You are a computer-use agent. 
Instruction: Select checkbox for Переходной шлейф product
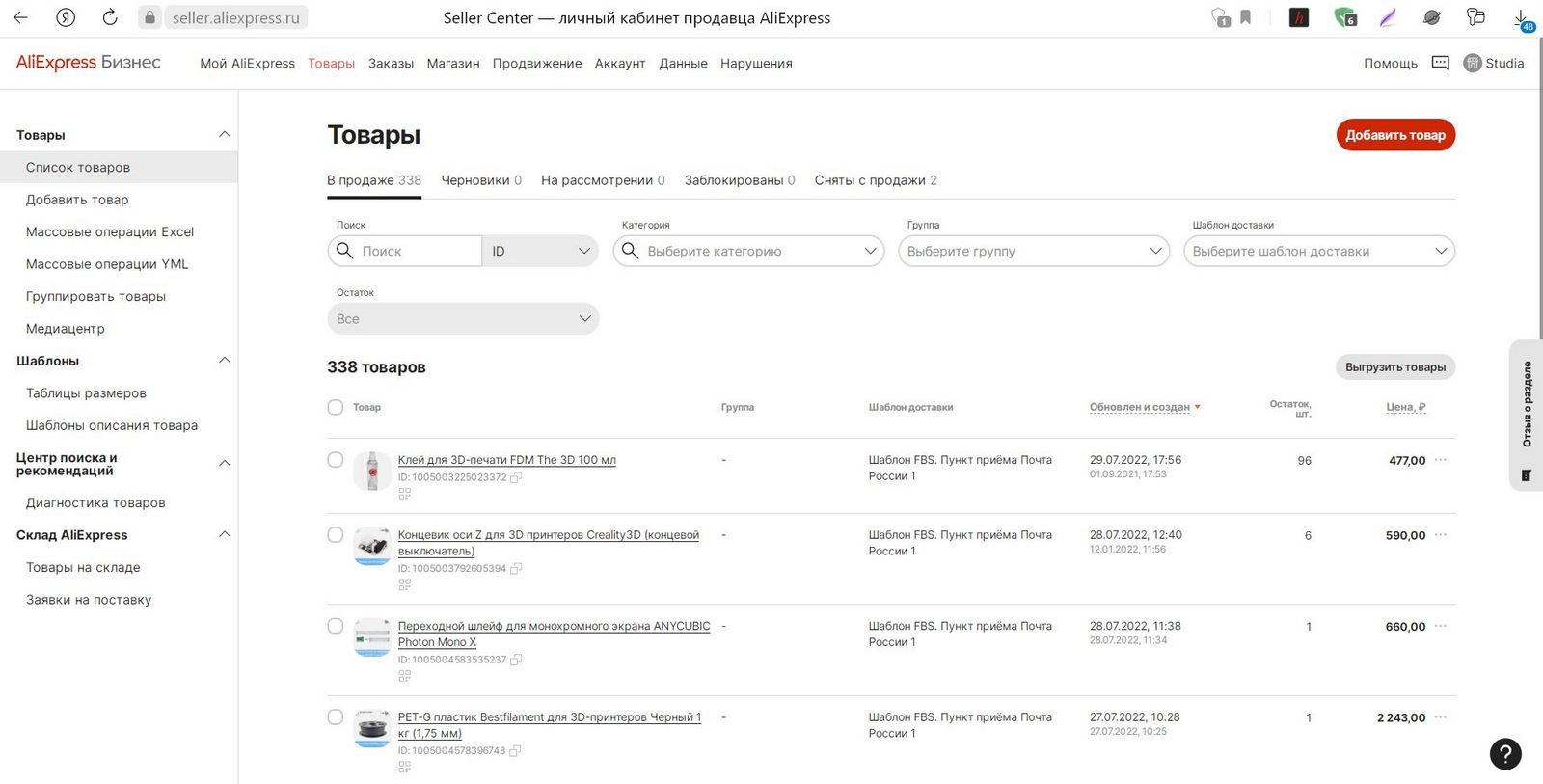point(336,626)
